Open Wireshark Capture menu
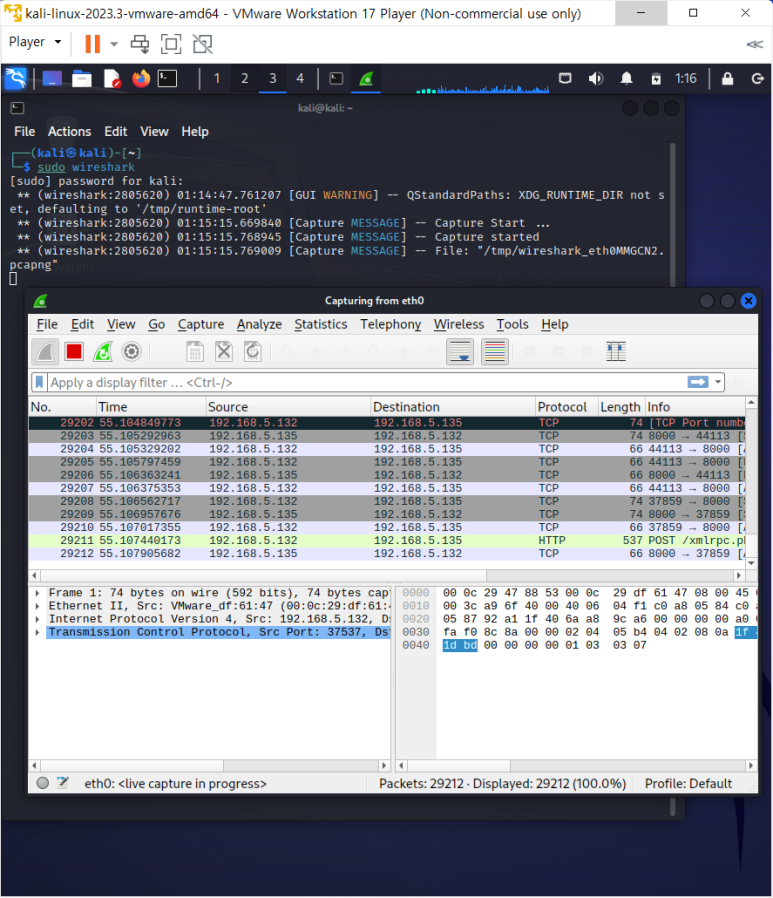This screenshot has height=898, width=773. tap(200, 324)
